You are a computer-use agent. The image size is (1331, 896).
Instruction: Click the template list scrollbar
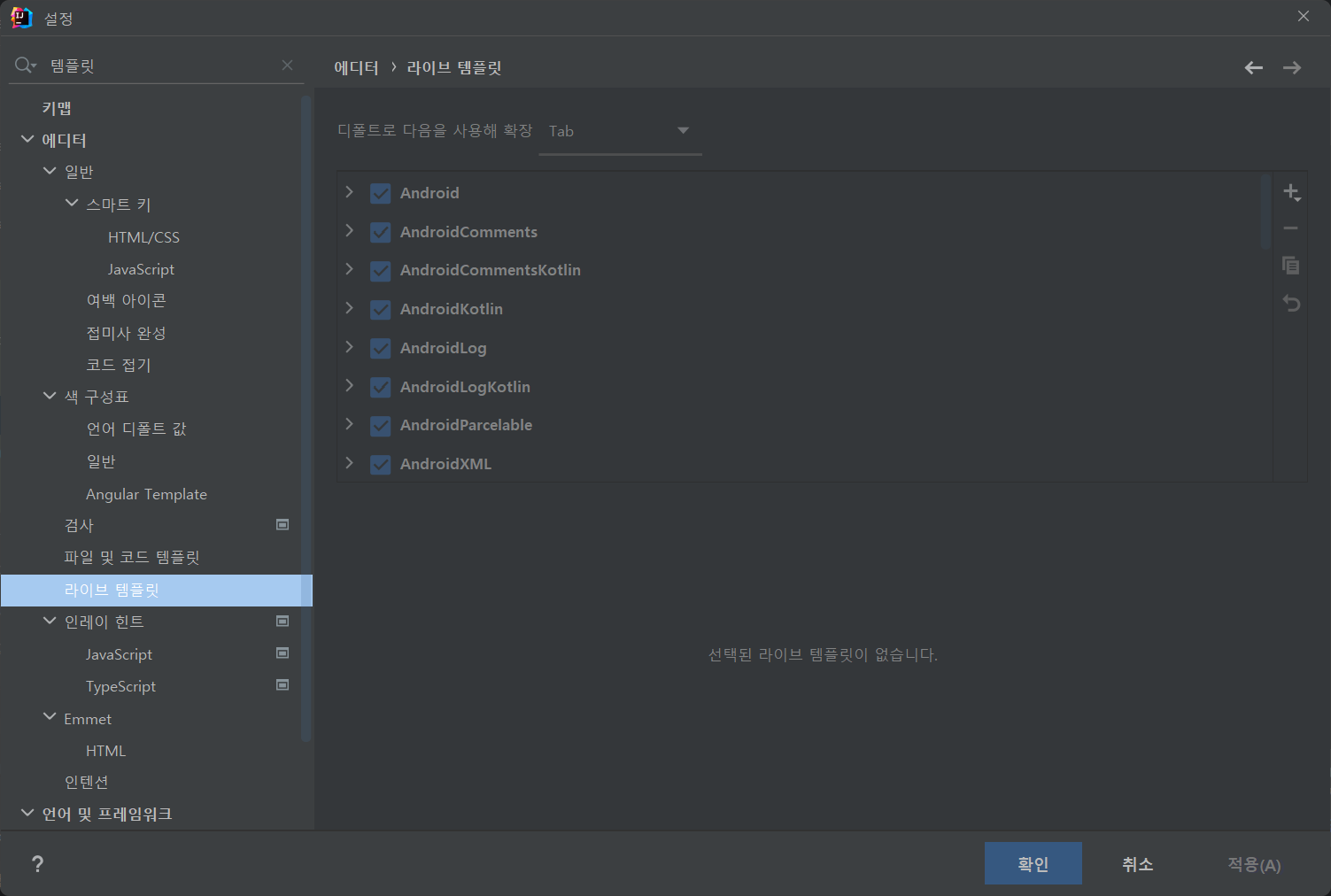(1265, 212)
